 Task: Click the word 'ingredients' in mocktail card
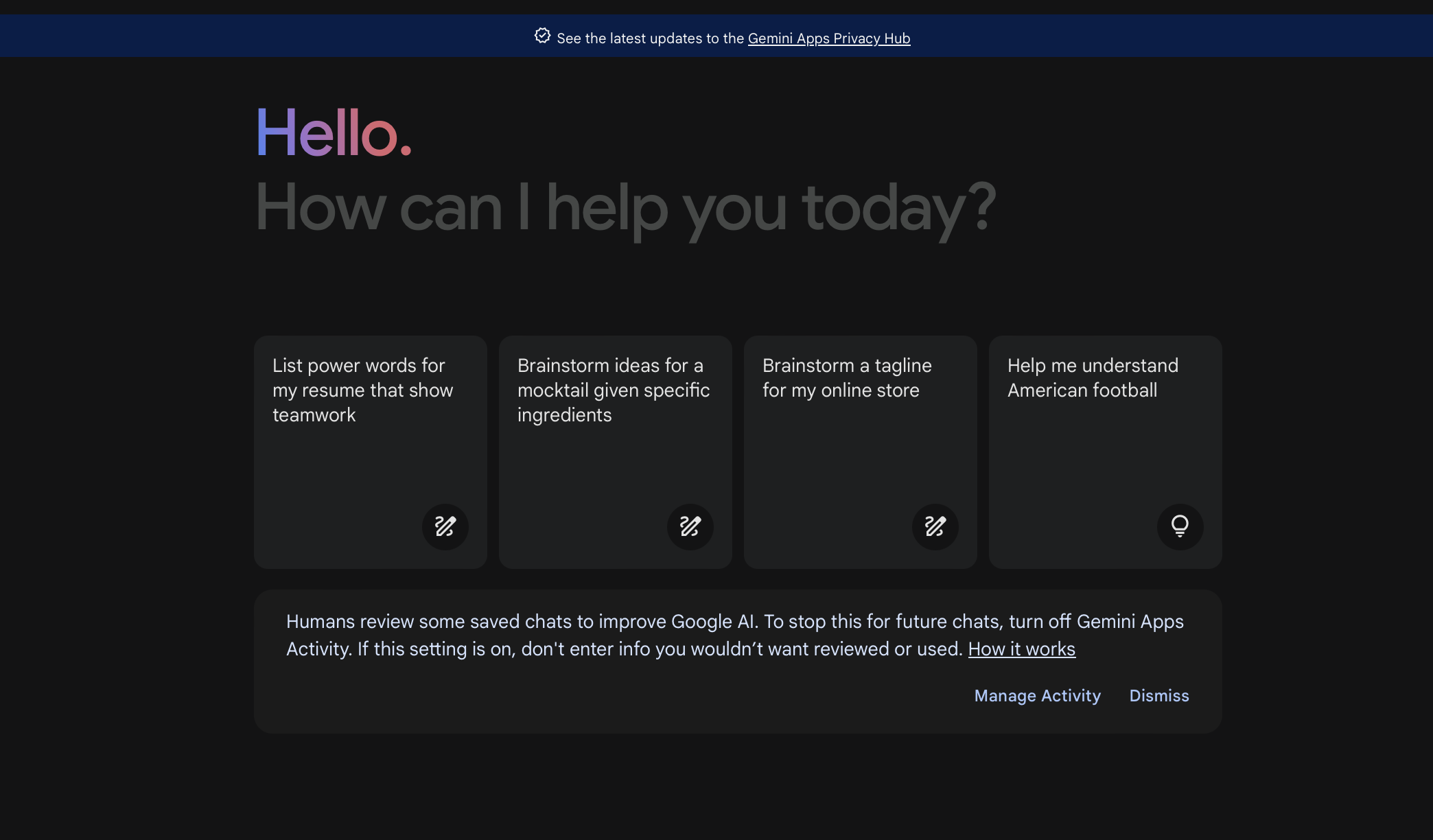pos(564,415)
